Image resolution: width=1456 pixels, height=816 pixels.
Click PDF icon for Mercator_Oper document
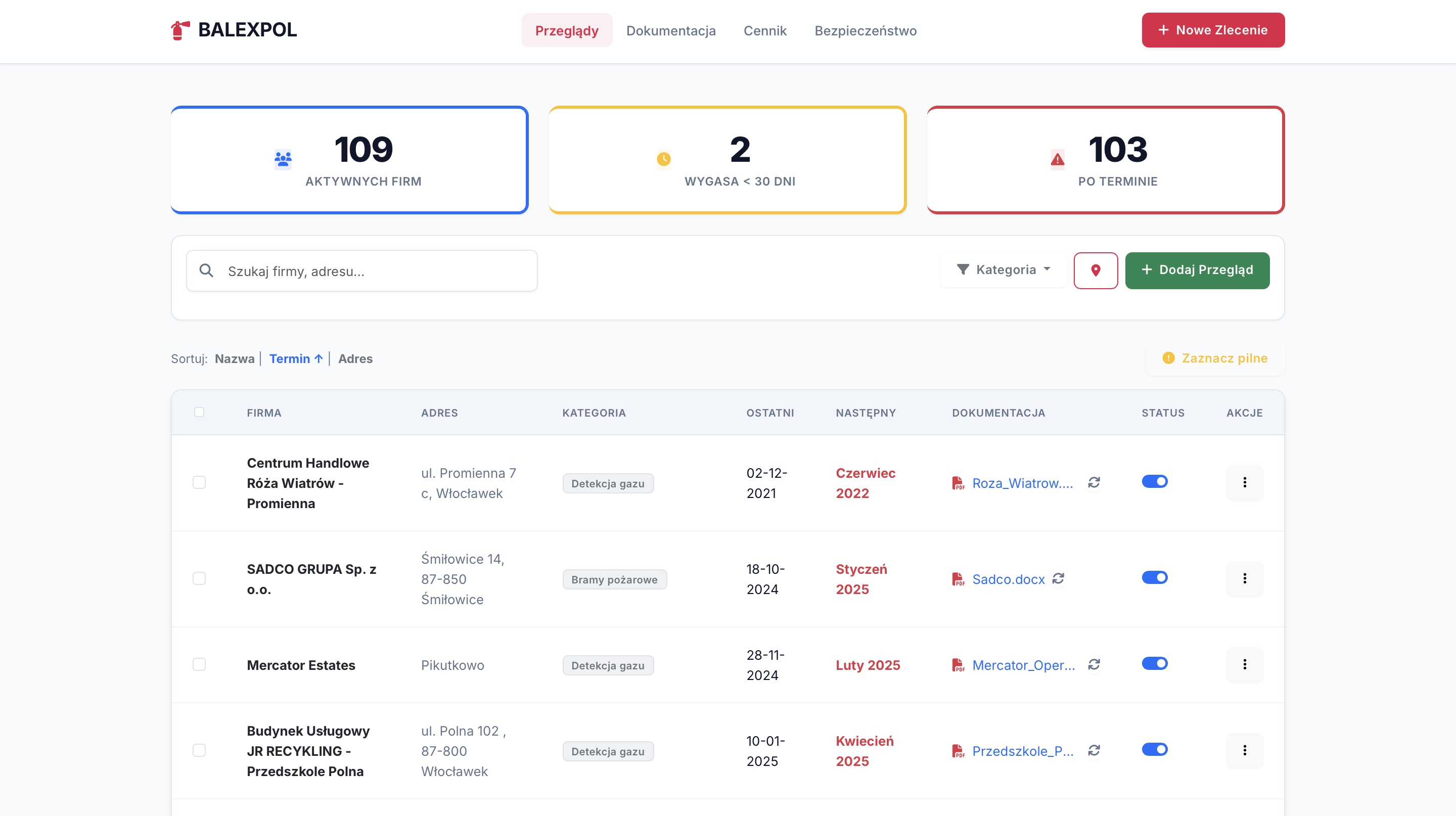click(x=958, y=664)
